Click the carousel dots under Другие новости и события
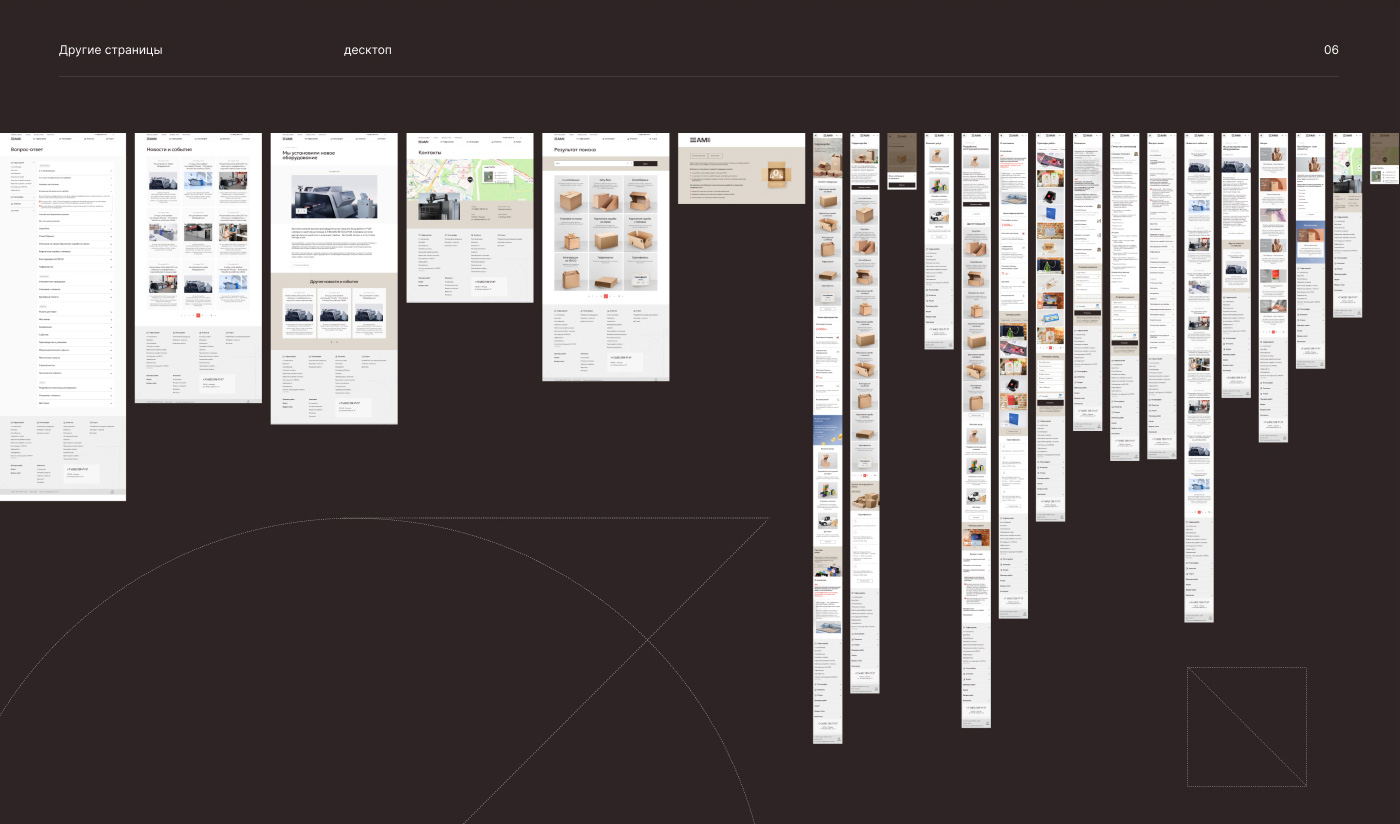1400x824 pixels. coord(333,341)
